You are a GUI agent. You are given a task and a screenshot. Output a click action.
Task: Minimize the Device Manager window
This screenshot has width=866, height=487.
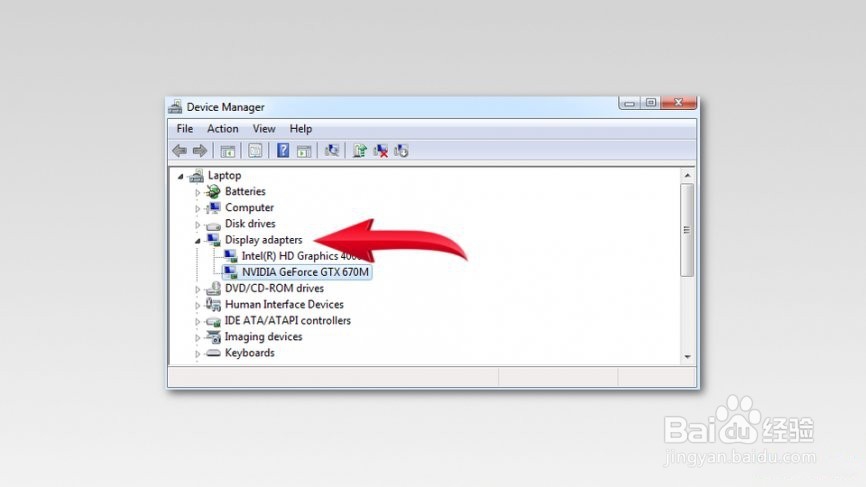(630, 103)
